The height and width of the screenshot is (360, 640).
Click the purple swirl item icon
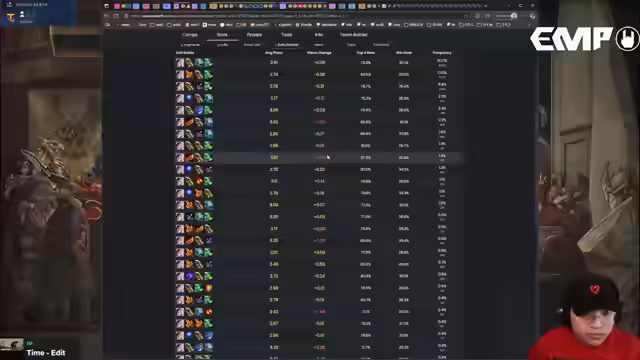point(189,276)
